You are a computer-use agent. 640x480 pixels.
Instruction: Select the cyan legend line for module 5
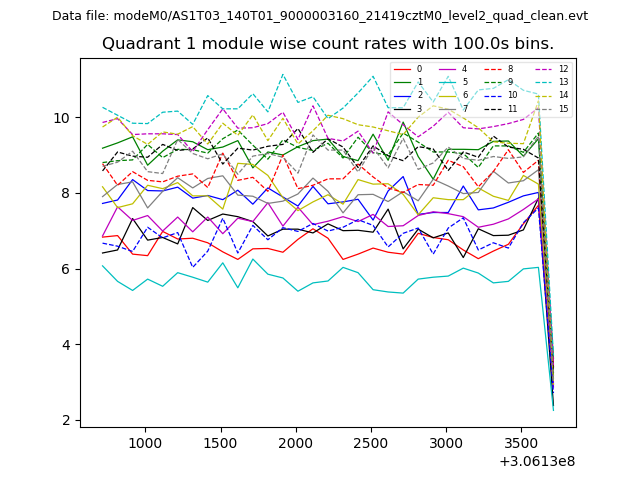pos(447,82)
